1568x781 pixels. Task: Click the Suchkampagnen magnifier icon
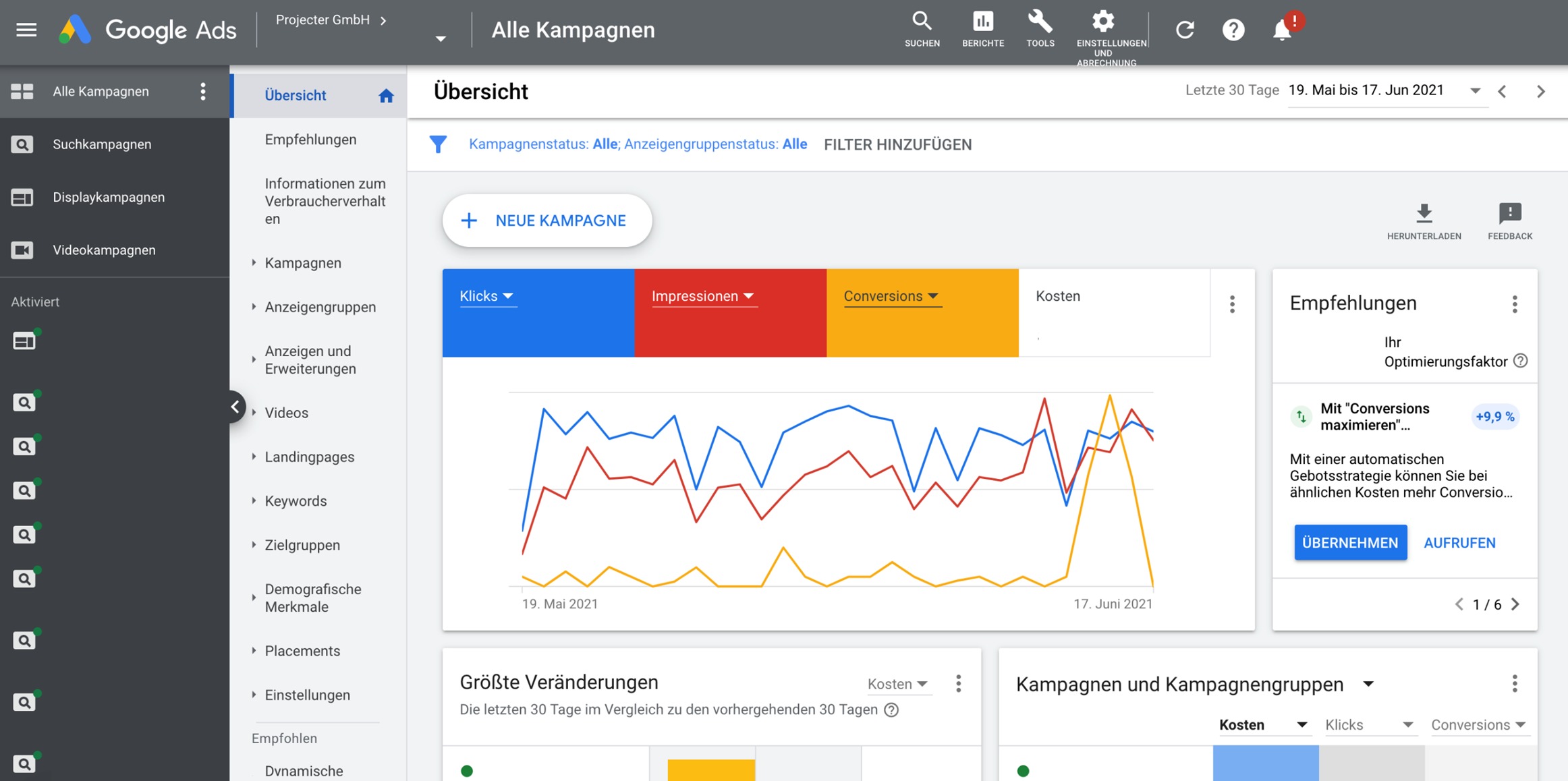[x=22, y=144]
